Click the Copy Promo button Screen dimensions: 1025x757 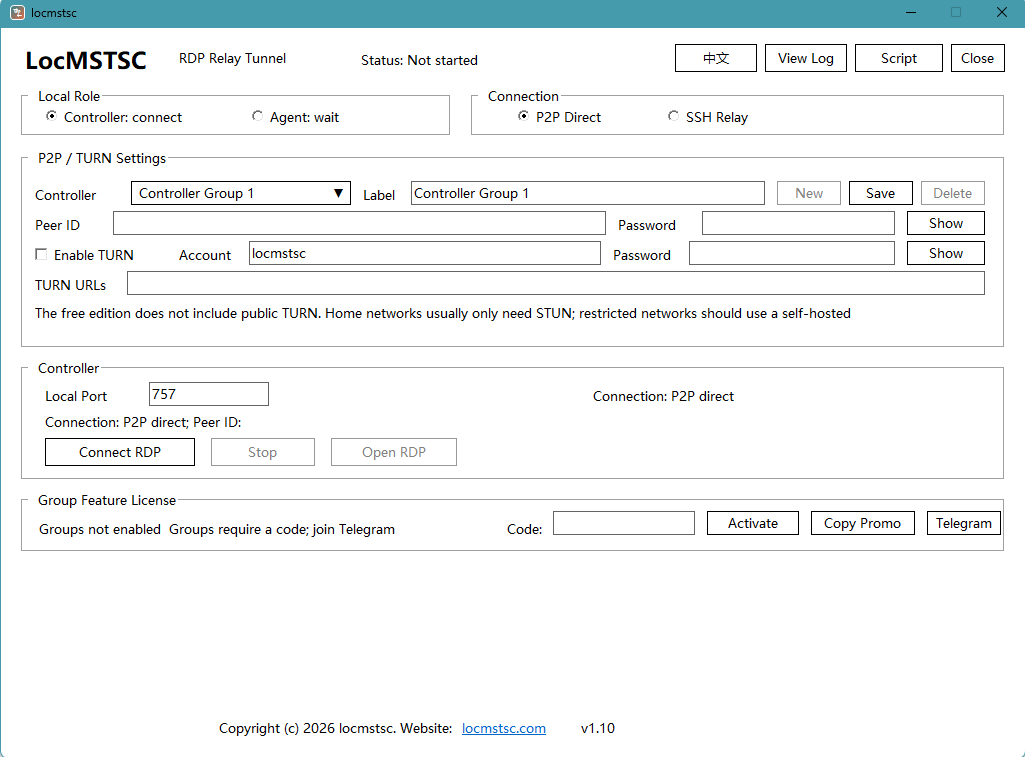(862, 523)
